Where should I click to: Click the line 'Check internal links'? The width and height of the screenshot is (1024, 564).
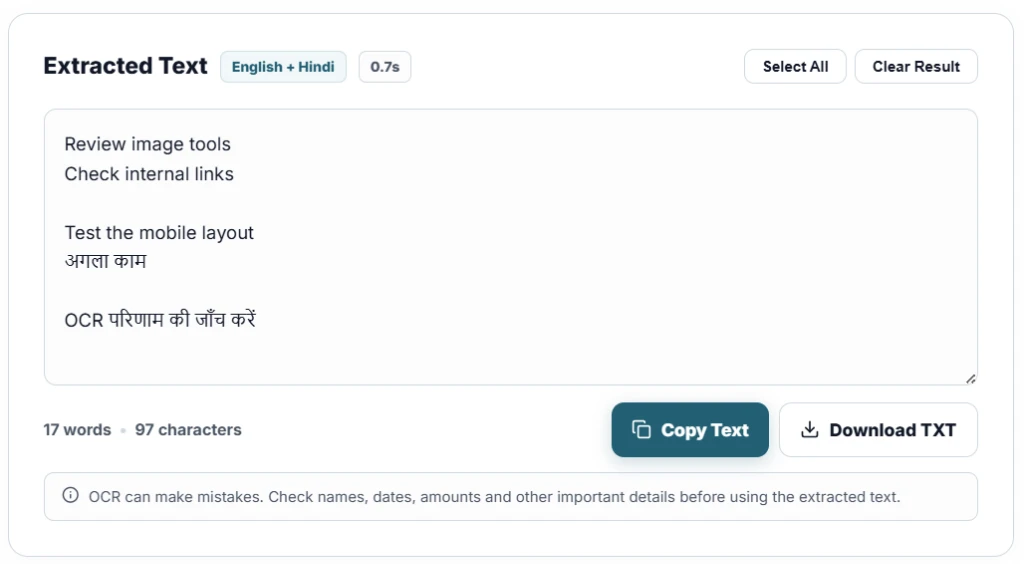tap(149, 174)
